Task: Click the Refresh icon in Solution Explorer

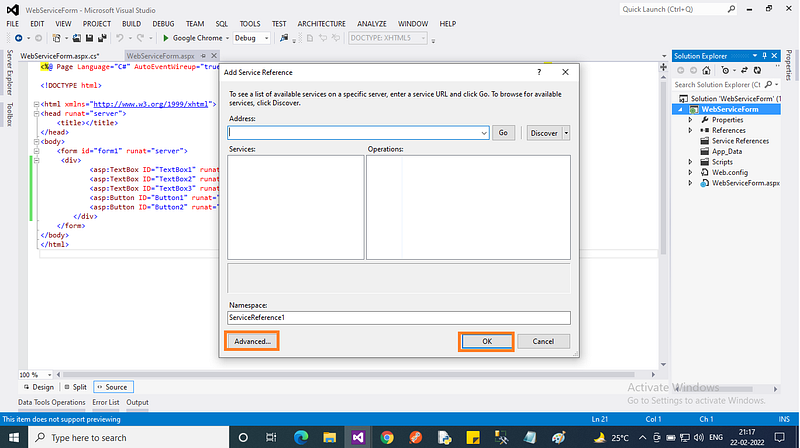Action: (758, 70)
